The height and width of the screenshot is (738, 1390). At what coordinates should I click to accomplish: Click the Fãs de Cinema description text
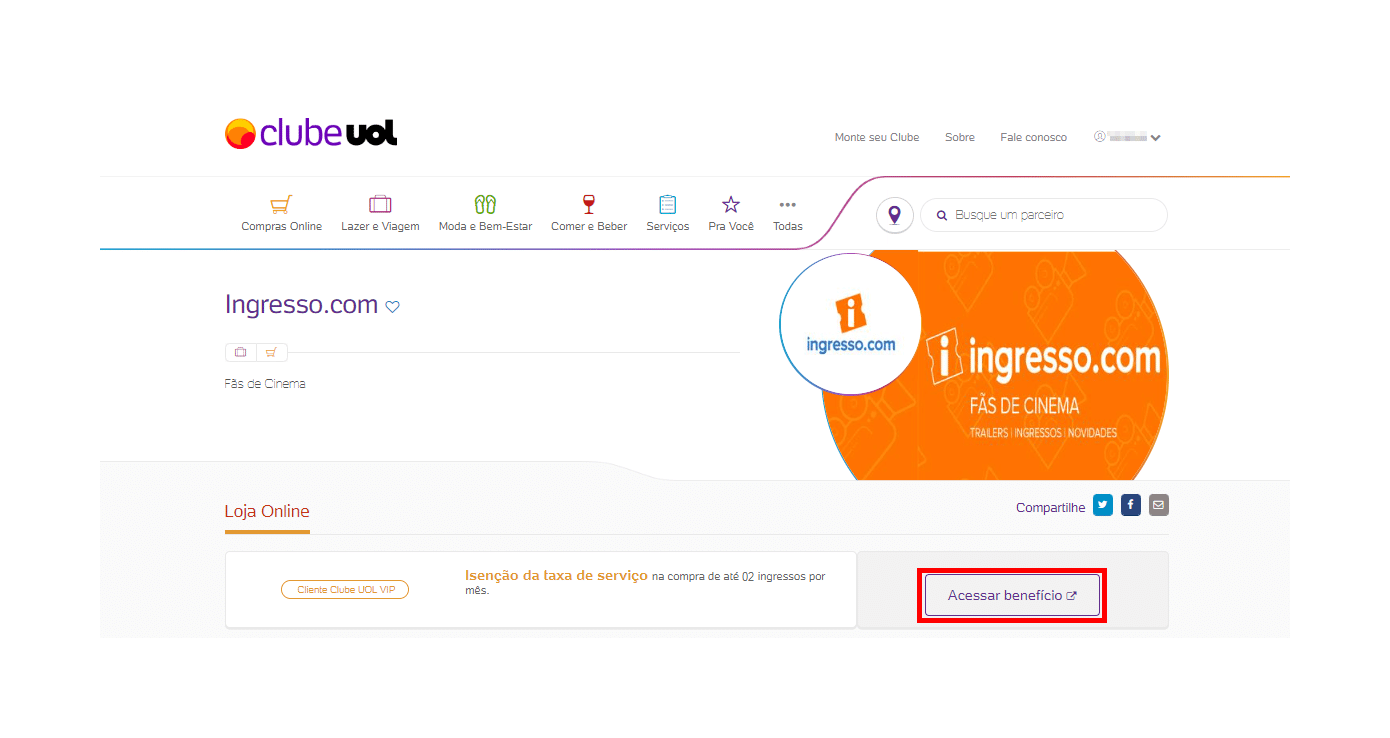tap(265, 384)
